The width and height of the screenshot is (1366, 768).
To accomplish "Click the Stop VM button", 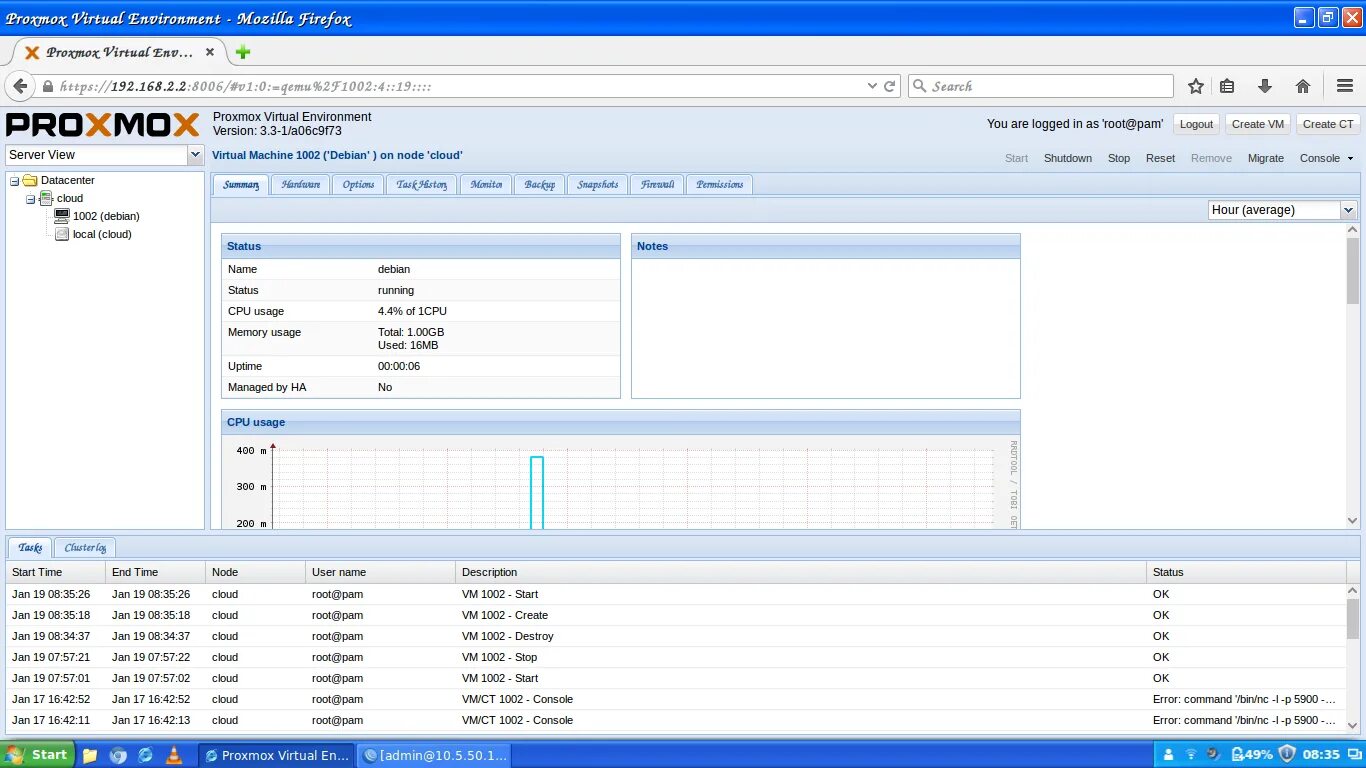I will point(1119,158).
